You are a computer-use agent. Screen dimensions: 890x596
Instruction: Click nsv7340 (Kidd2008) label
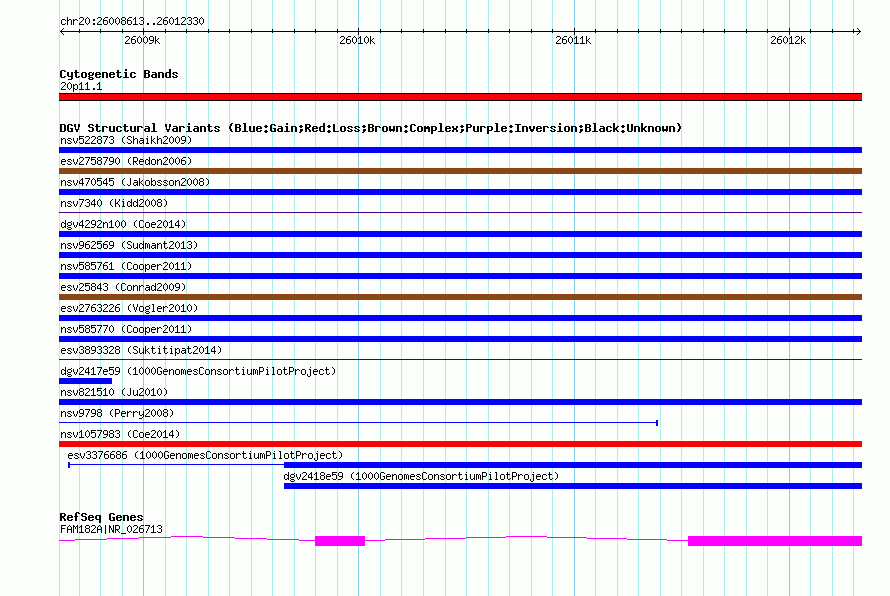(x=114, y=203)
